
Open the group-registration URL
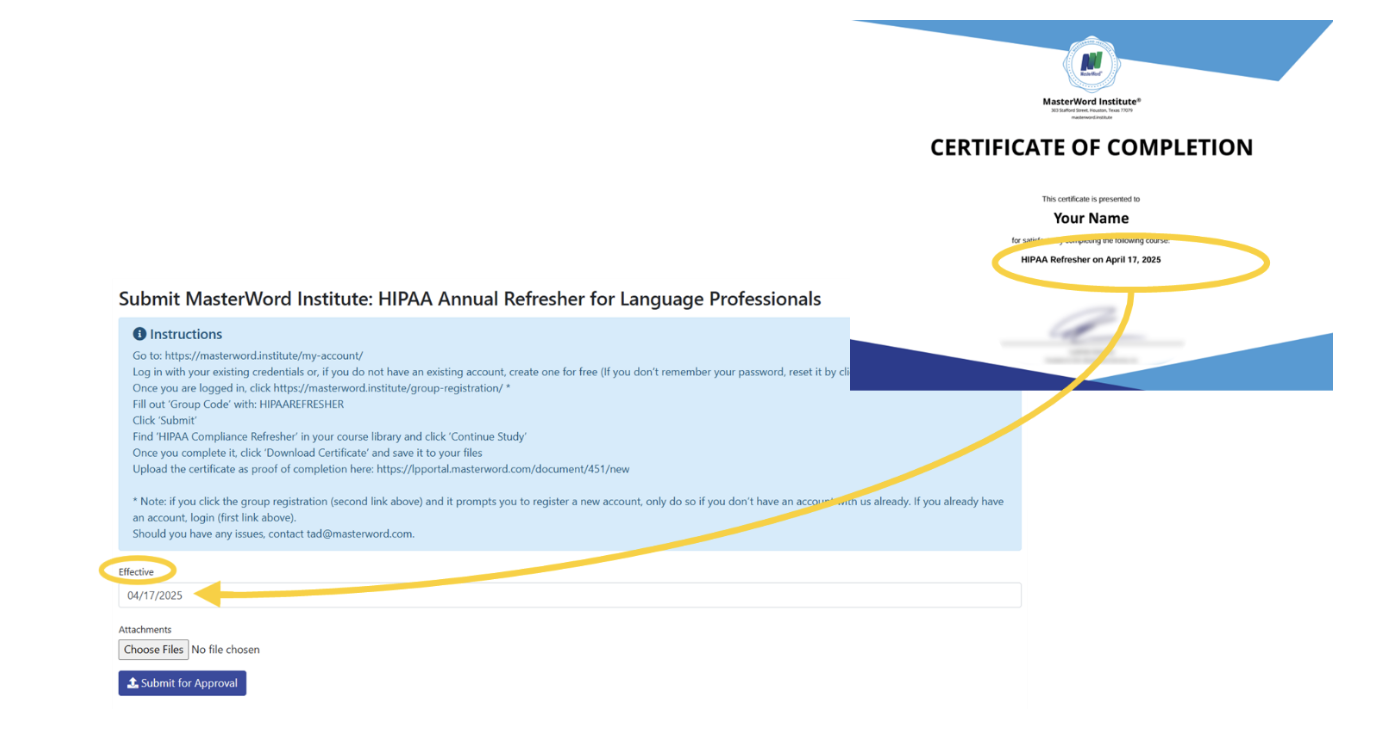tap(387, 388)
